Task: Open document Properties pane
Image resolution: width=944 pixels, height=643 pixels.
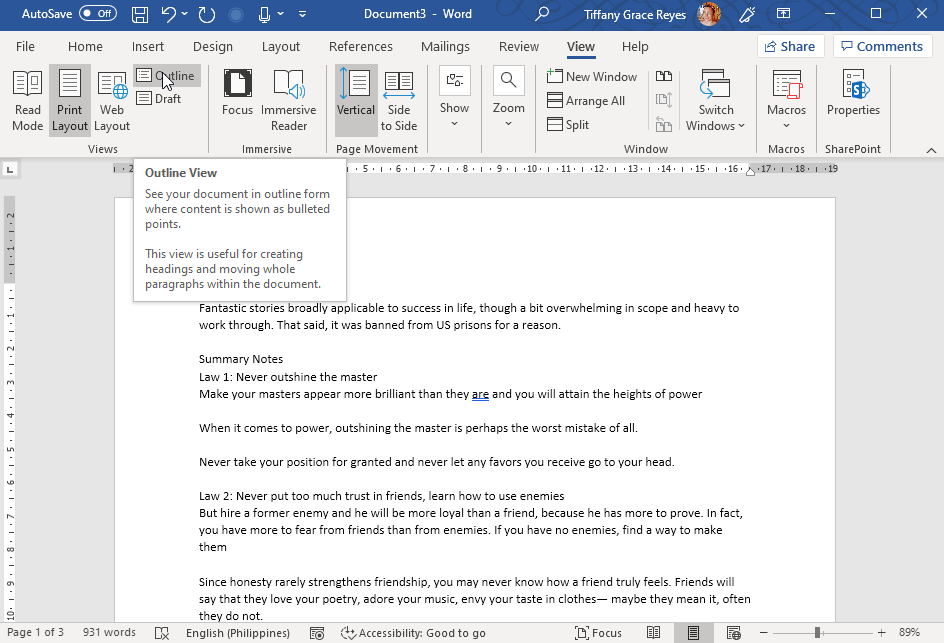Action: pos(852,99)
